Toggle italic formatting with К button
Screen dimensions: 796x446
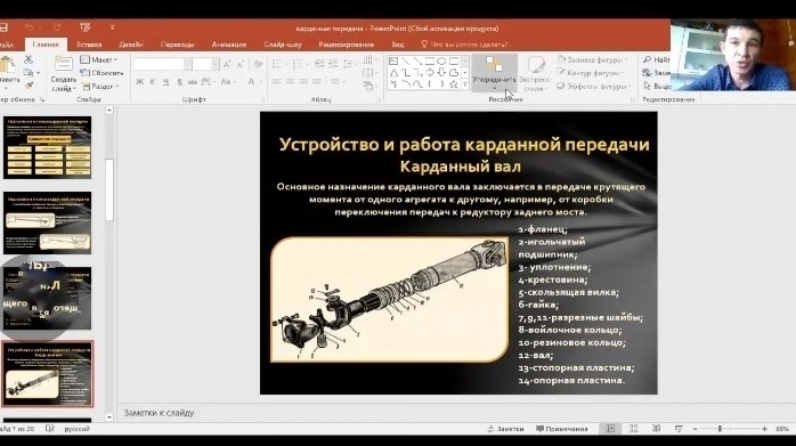click(153, 82)
